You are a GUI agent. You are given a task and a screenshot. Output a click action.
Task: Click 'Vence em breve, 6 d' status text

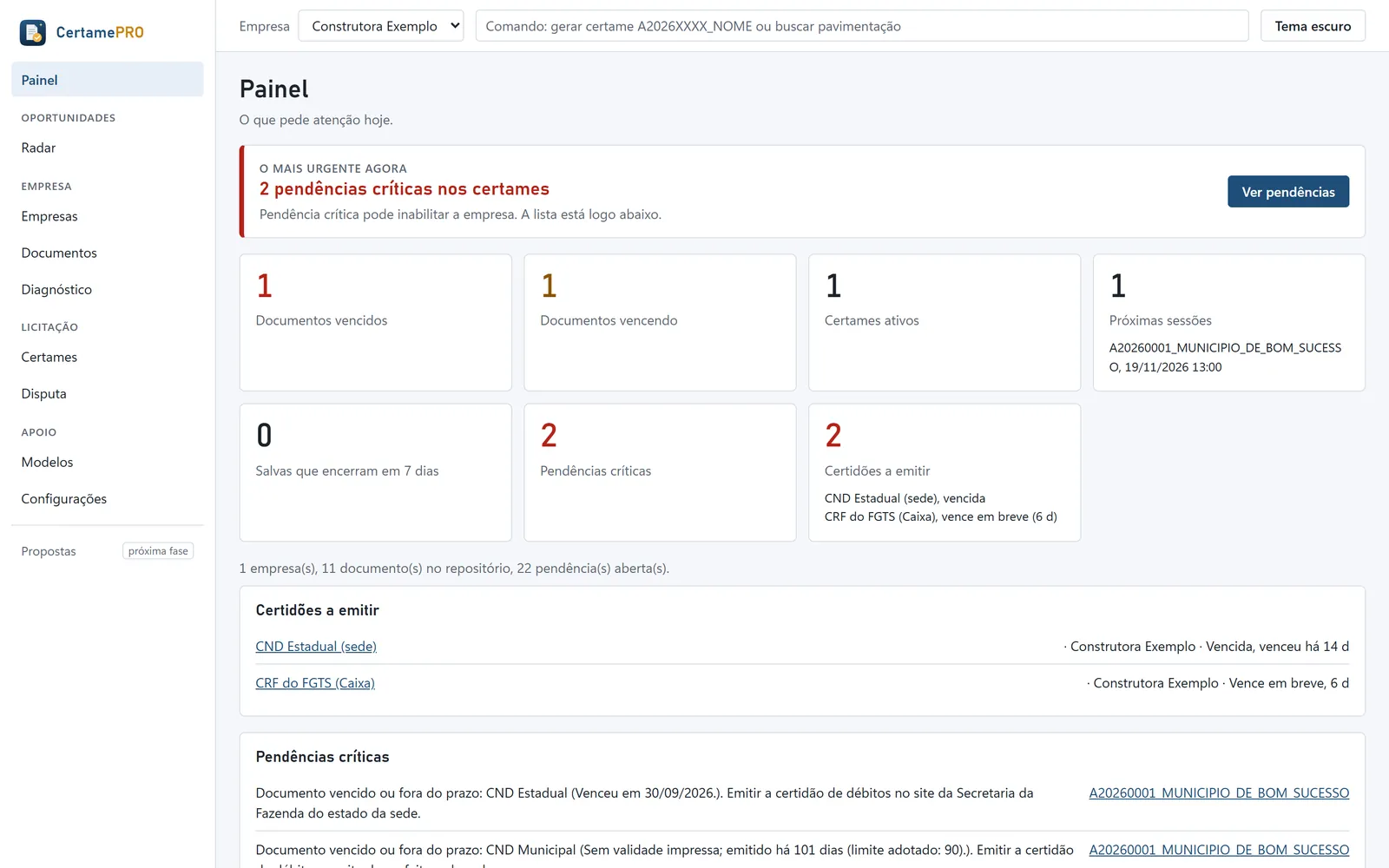point(1289,683)
